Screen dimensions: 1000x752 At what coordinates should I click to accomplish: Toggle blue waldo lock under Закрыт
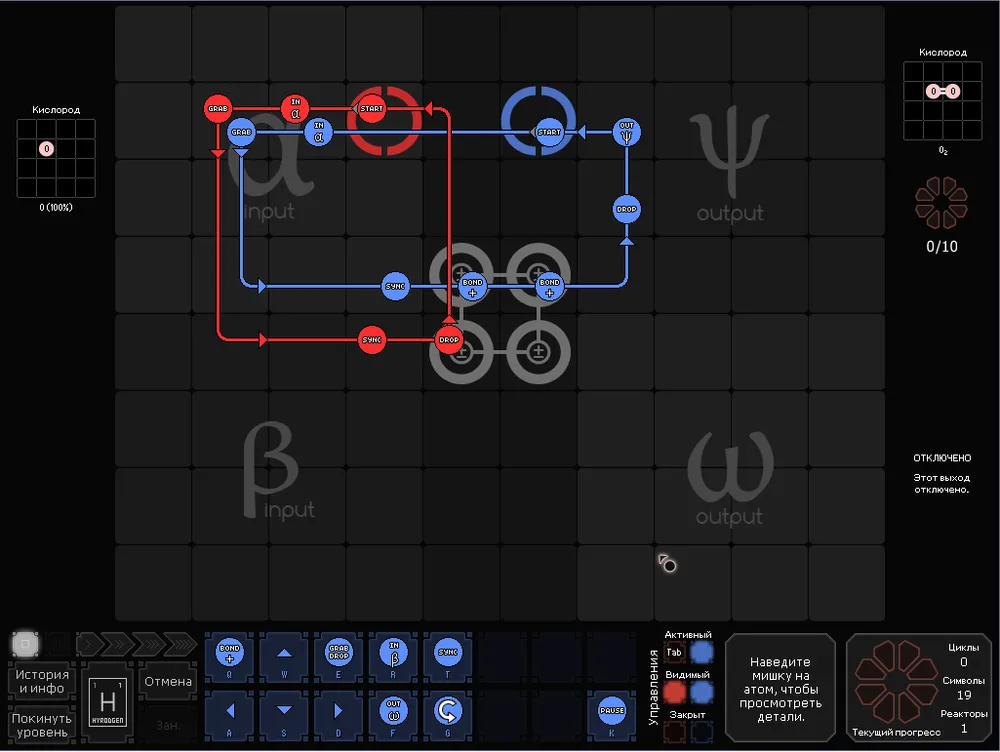pos(702,732)
